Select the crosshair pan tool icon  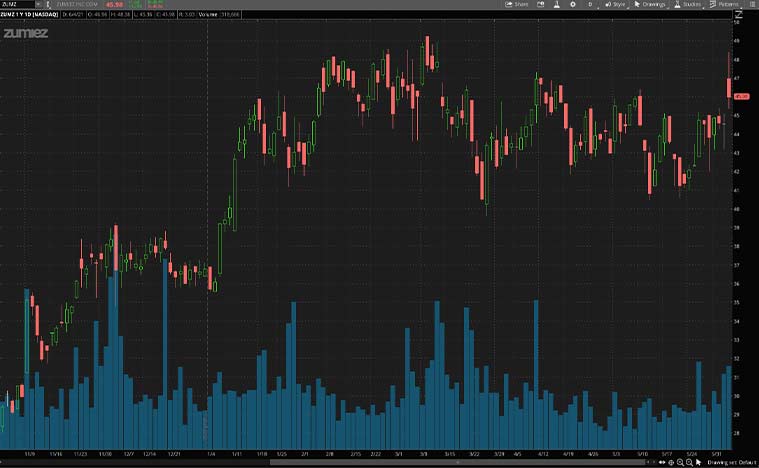pos(669,462)
